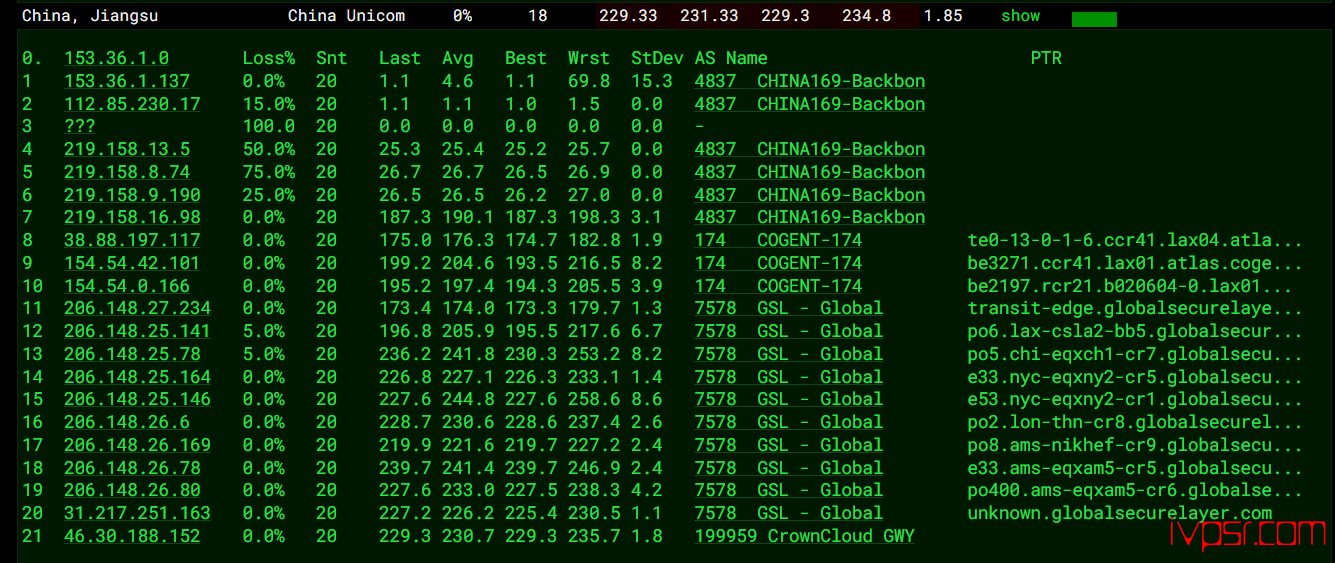The image size is (1335, 563).
Task: Open IP link 112.85.230.17
Action: 132,104
